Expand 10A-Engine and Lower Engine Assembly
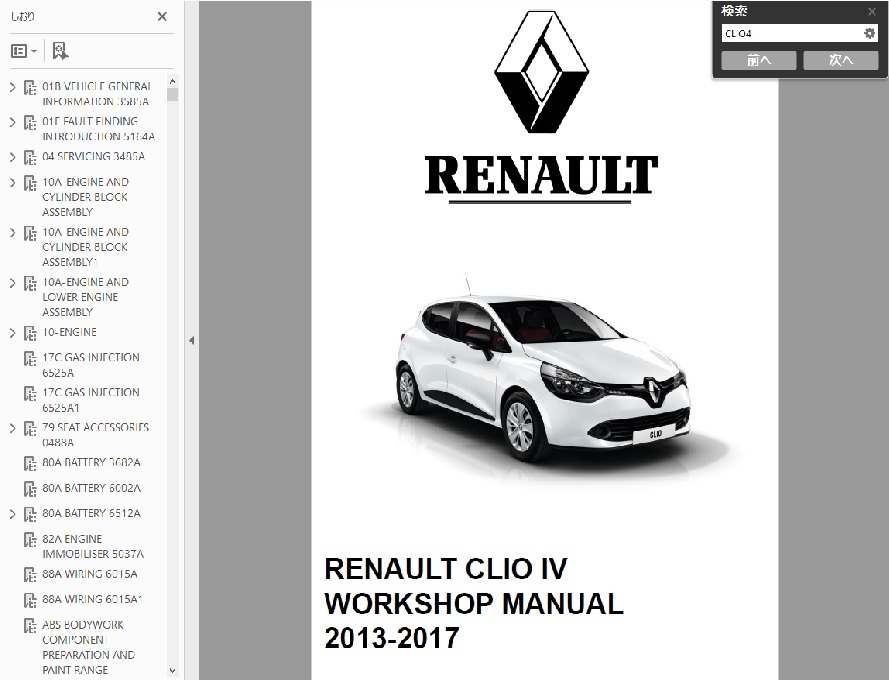 pyautogui.click(x=12, y=282)
